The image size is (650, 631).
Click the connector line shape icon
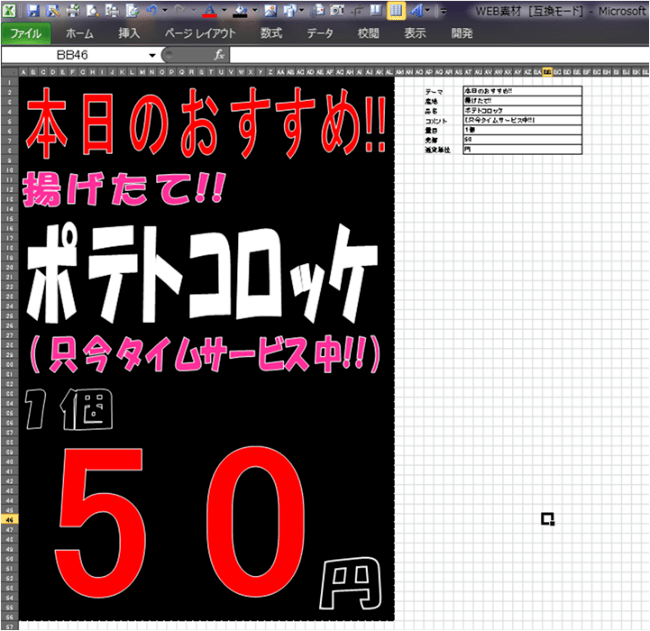coord(357,10)
